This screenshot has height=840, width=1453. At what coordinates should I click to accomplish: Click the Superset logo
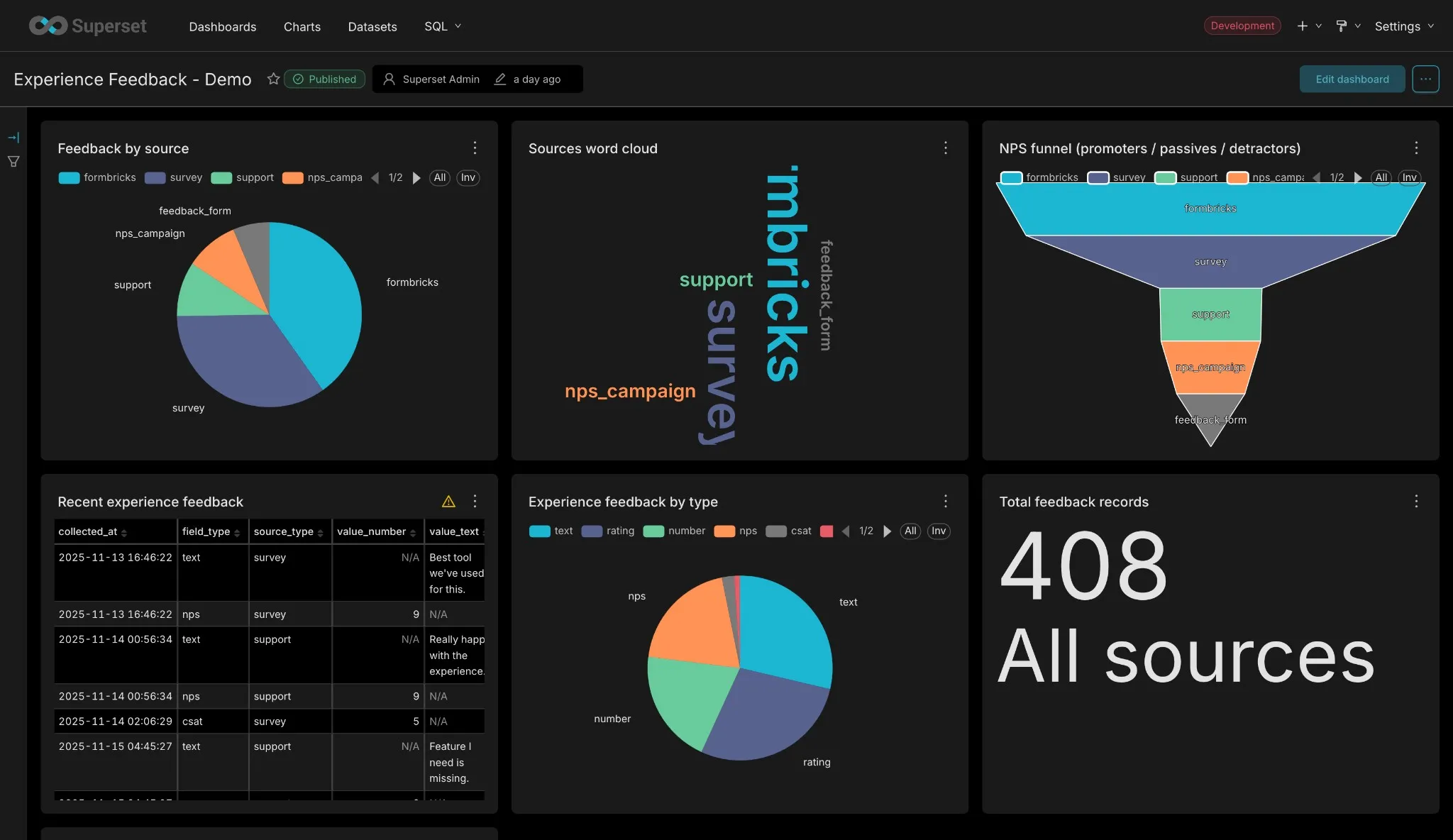pyautogui.click(x=87, y=26)
